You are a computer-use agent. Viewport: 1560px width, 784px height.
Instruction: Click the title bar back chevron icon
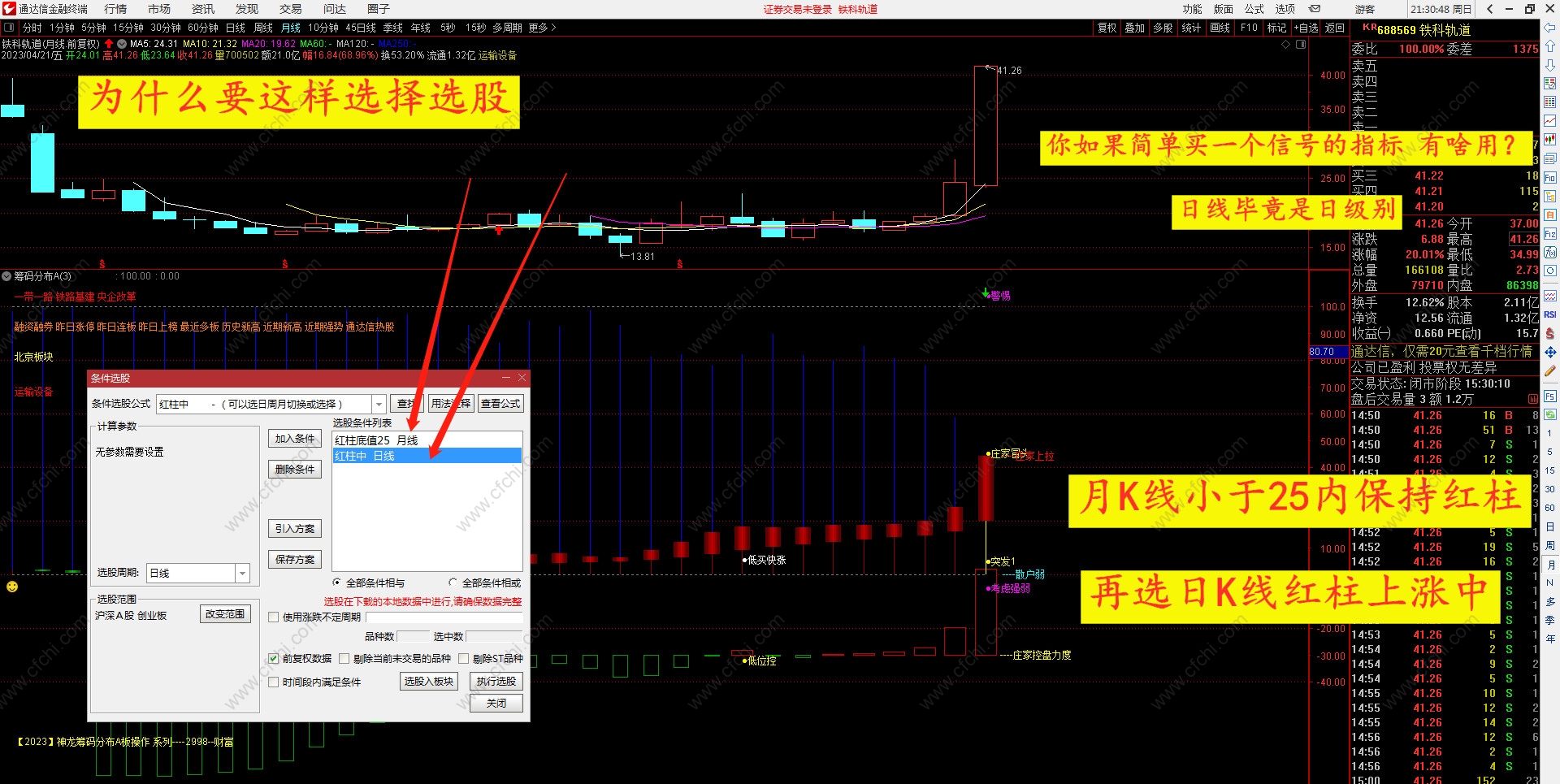click(x=1489, y=9)
